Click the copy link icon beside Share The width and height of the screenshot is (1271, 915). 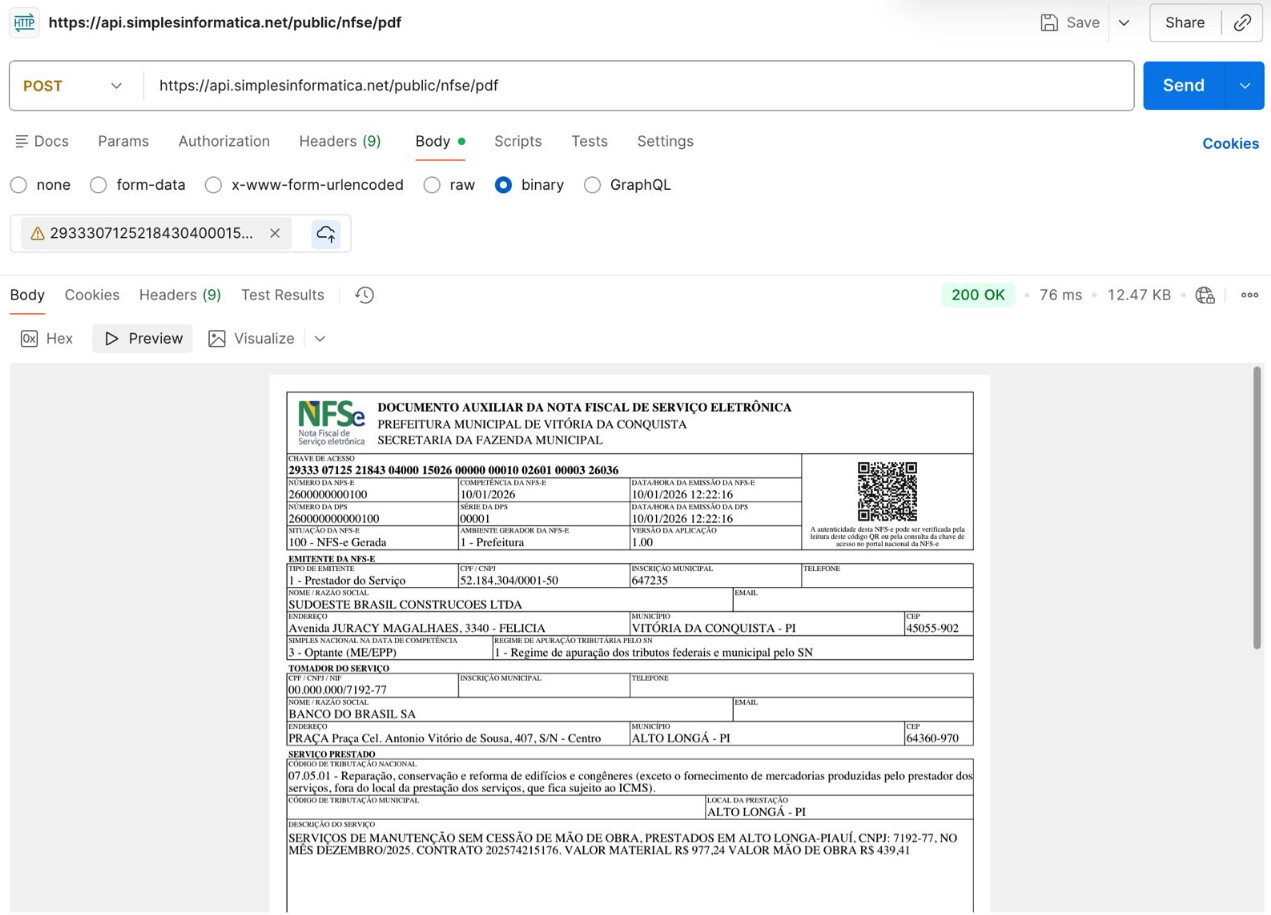click(x=1242, y=22)
